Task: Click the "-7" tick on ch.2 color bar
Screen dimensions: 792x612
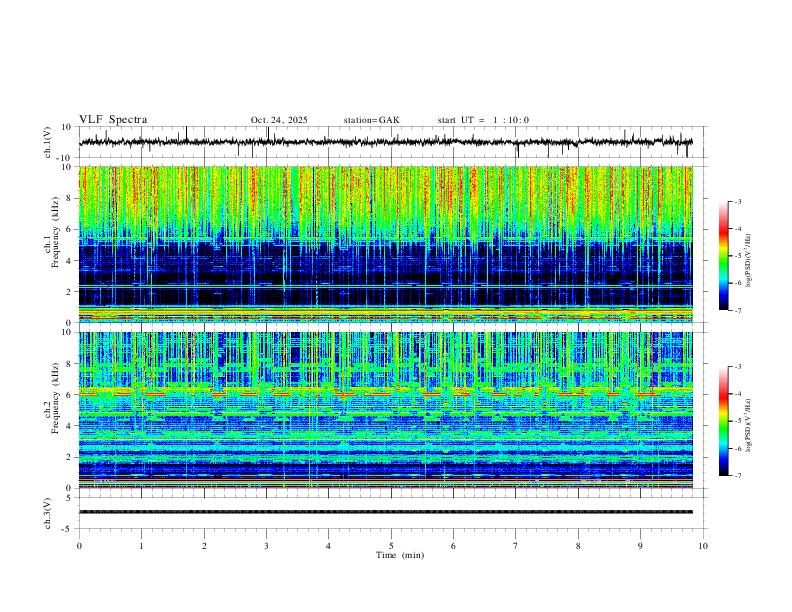Action: point(737,476)
